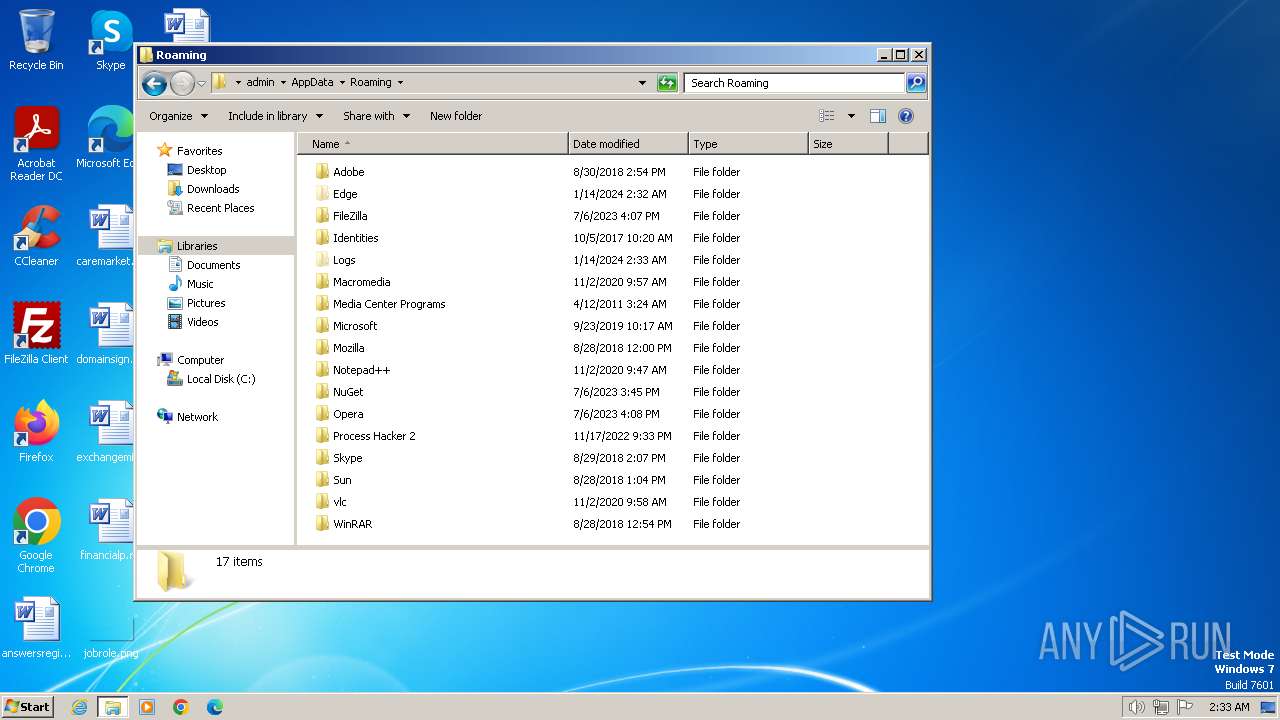Click the AppData breadcrumb segment
This screenshot has height=720, width=1280.
[312, 83]
